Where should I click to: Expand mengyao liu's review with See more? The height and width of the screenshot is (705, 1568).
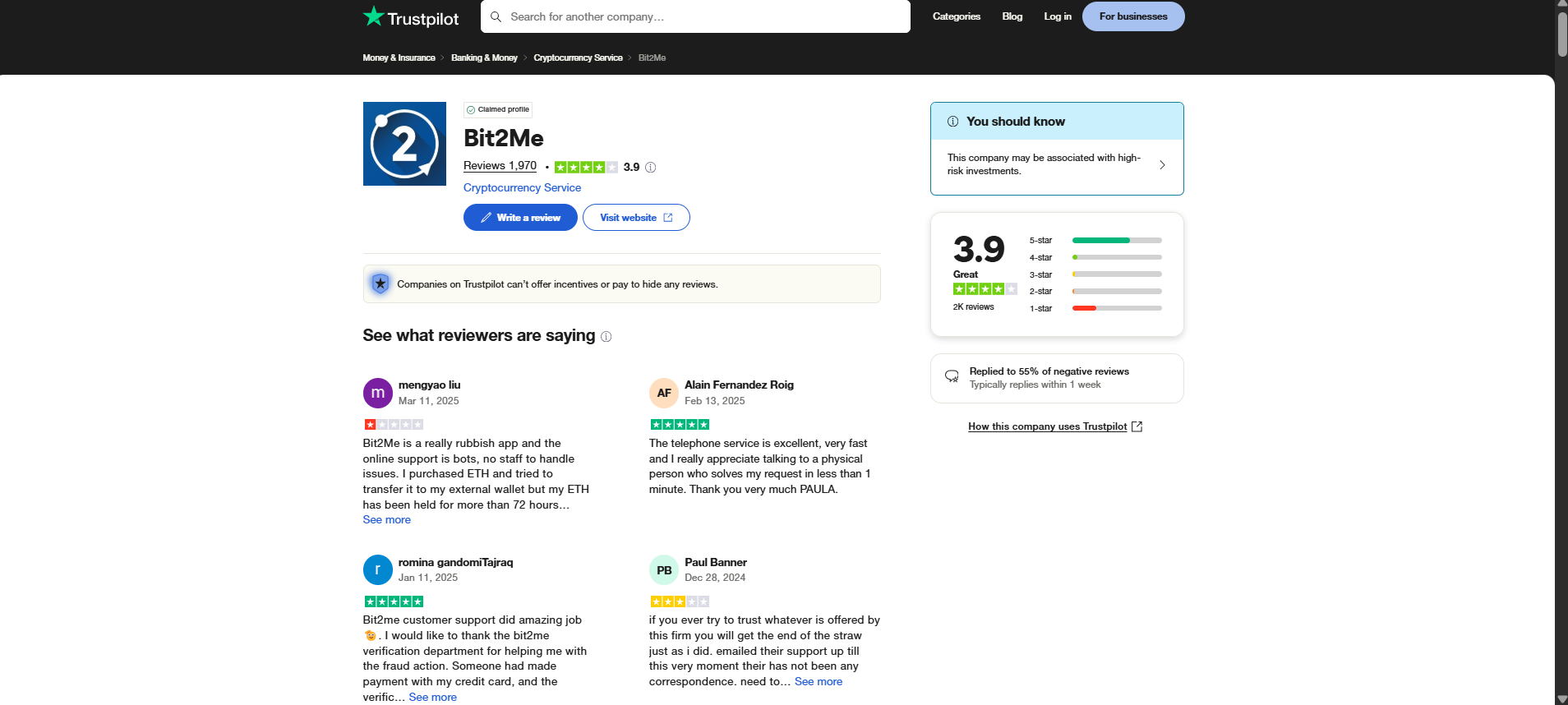[x=387, y=520]
